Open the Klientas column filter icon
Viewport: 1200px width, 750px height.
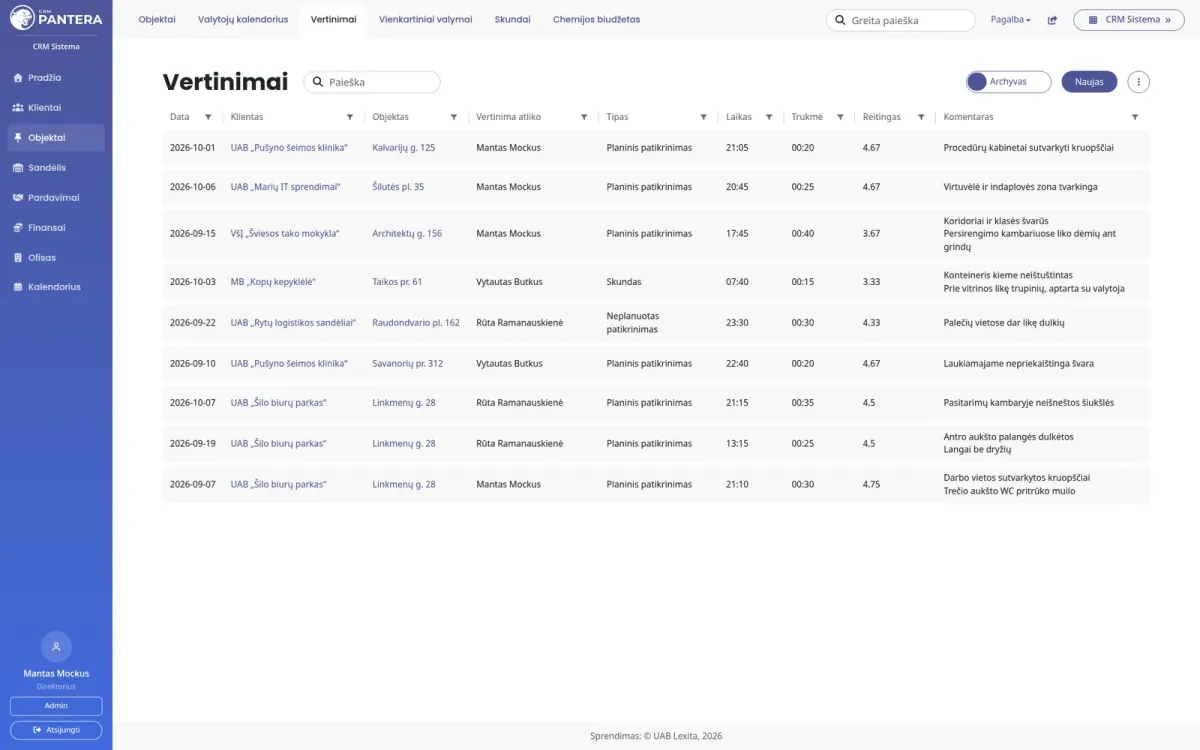(350, 117)
